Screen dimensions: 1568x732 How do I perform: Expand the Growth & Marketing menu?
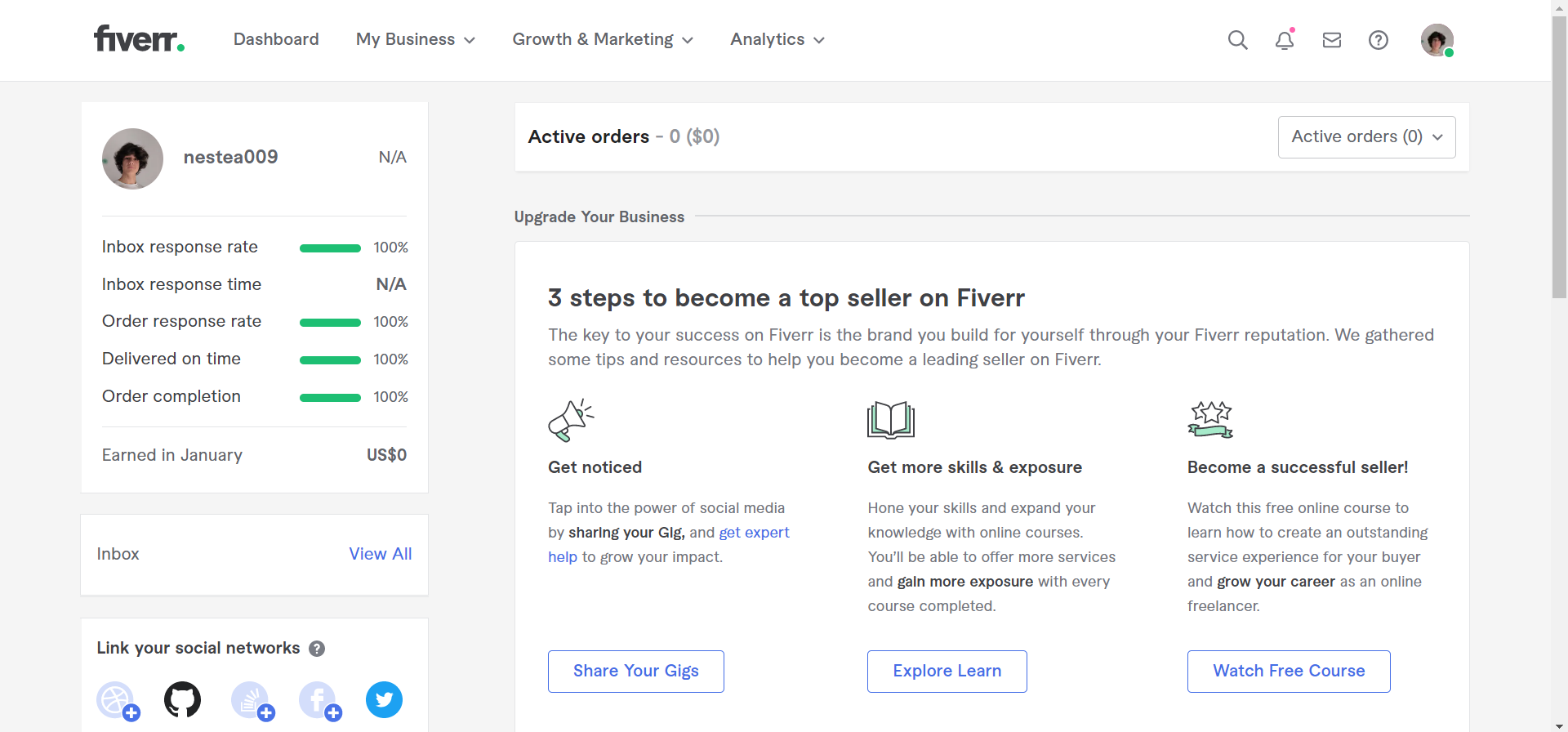tap(603, 39)
